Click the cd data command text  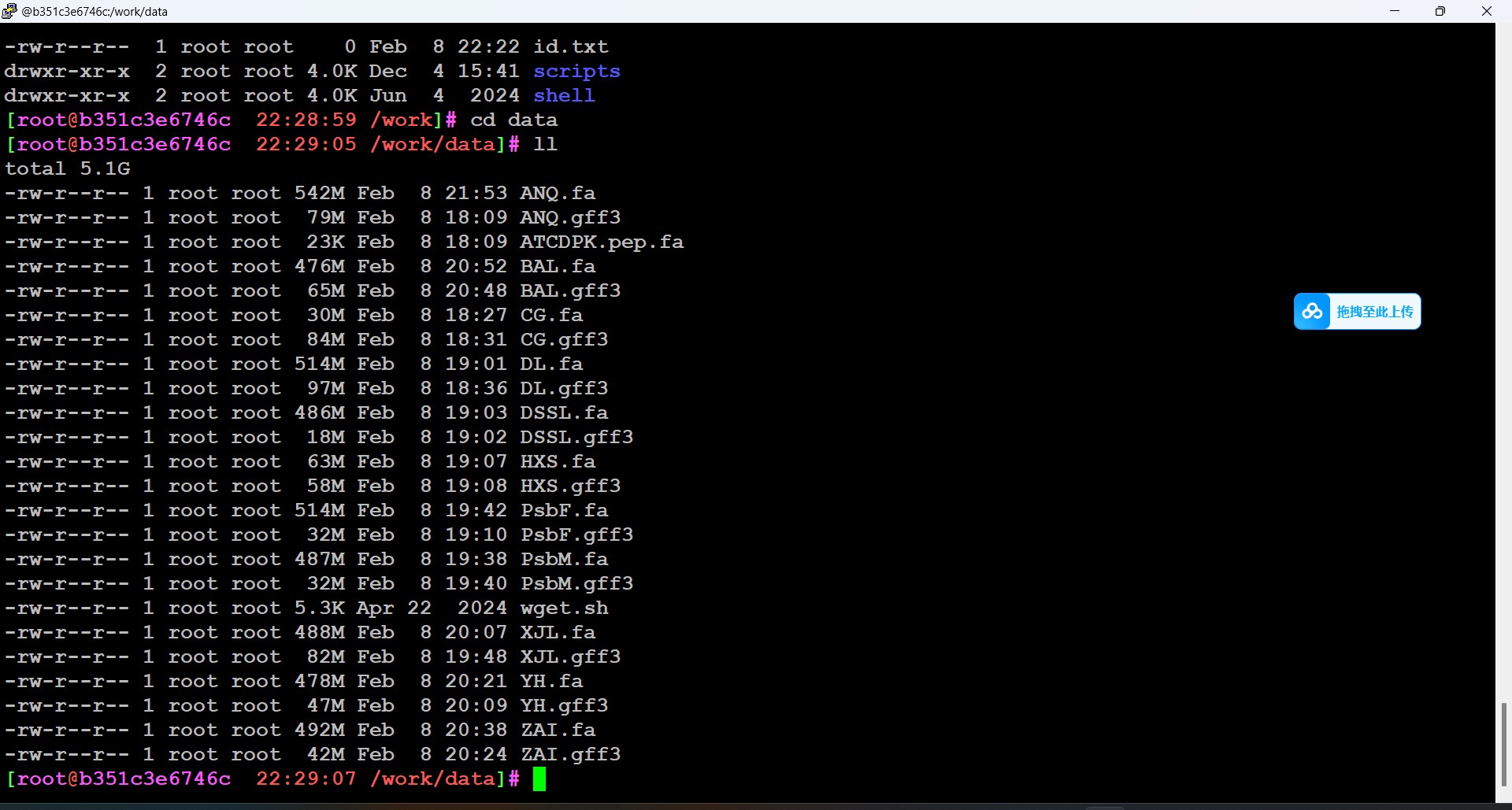pos(513,120)
